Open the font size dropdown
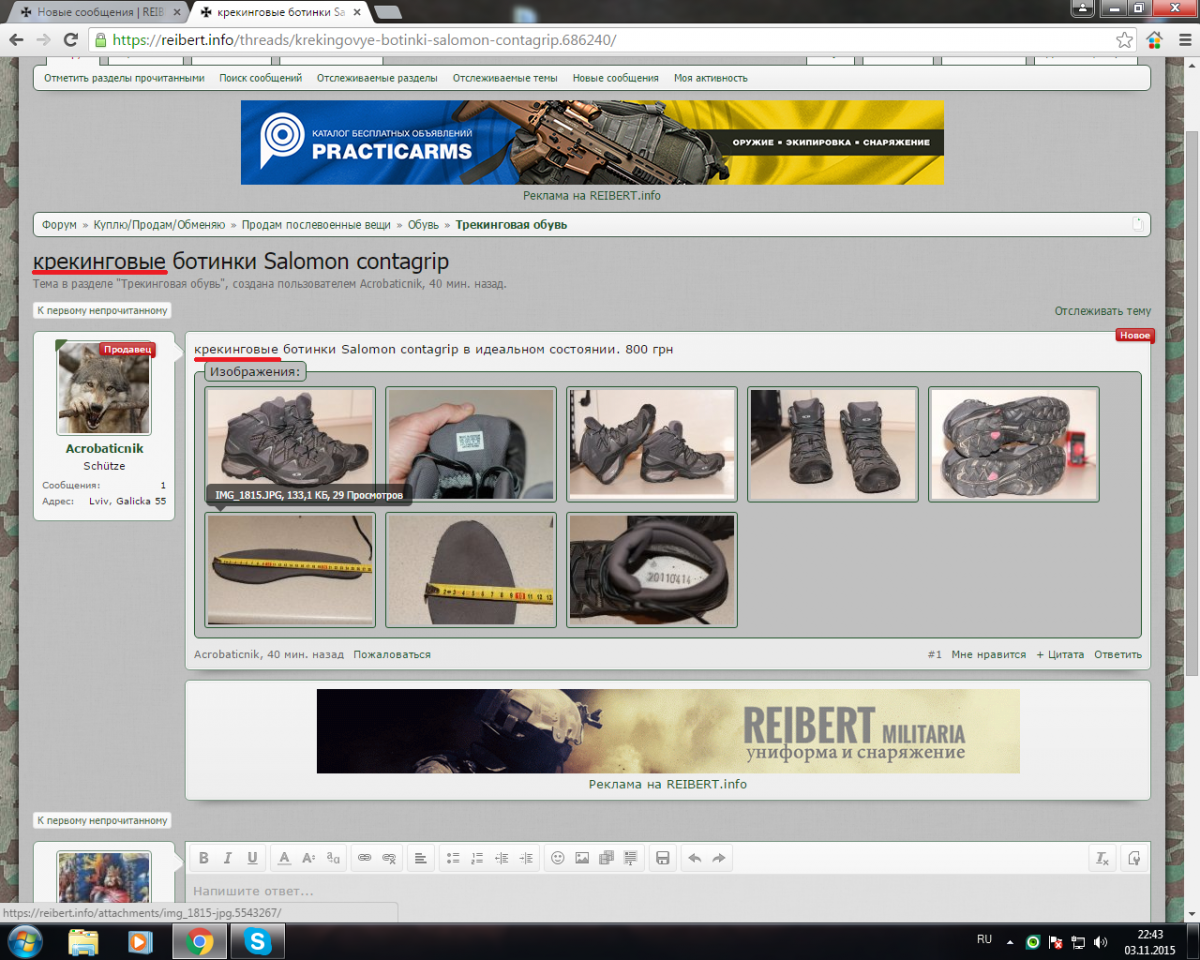This screenshot has width=1200, height=960. tap(308, 858)
